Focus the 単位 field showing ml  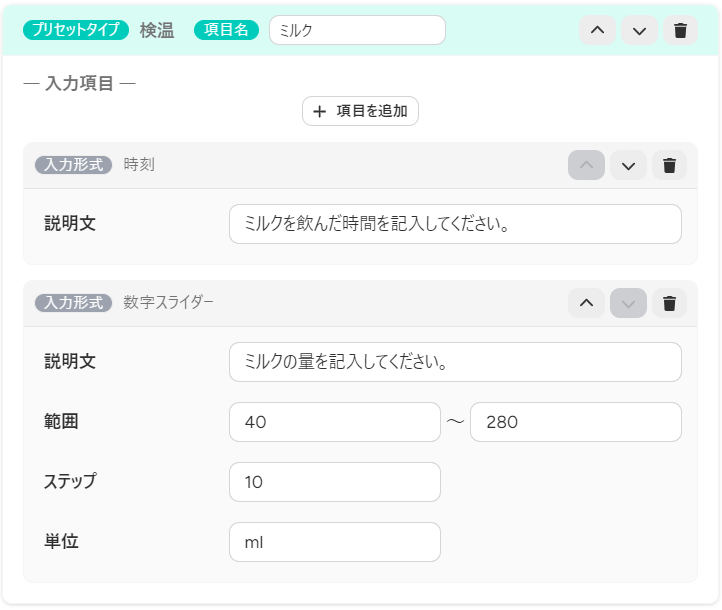[335, 542]
